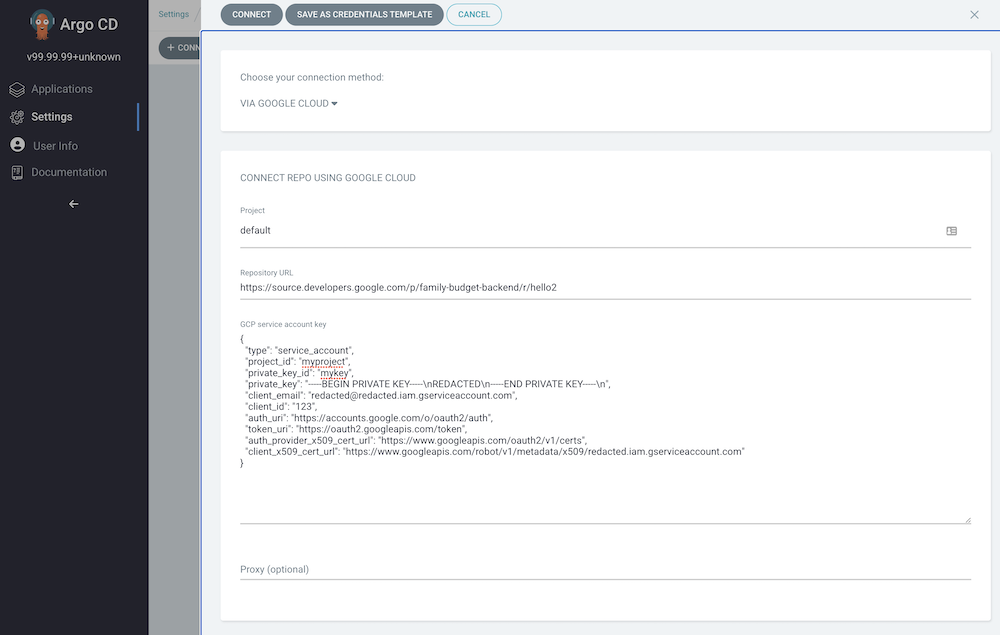
Task: Open the Project selector showing default
Action: tap(590, 231)
